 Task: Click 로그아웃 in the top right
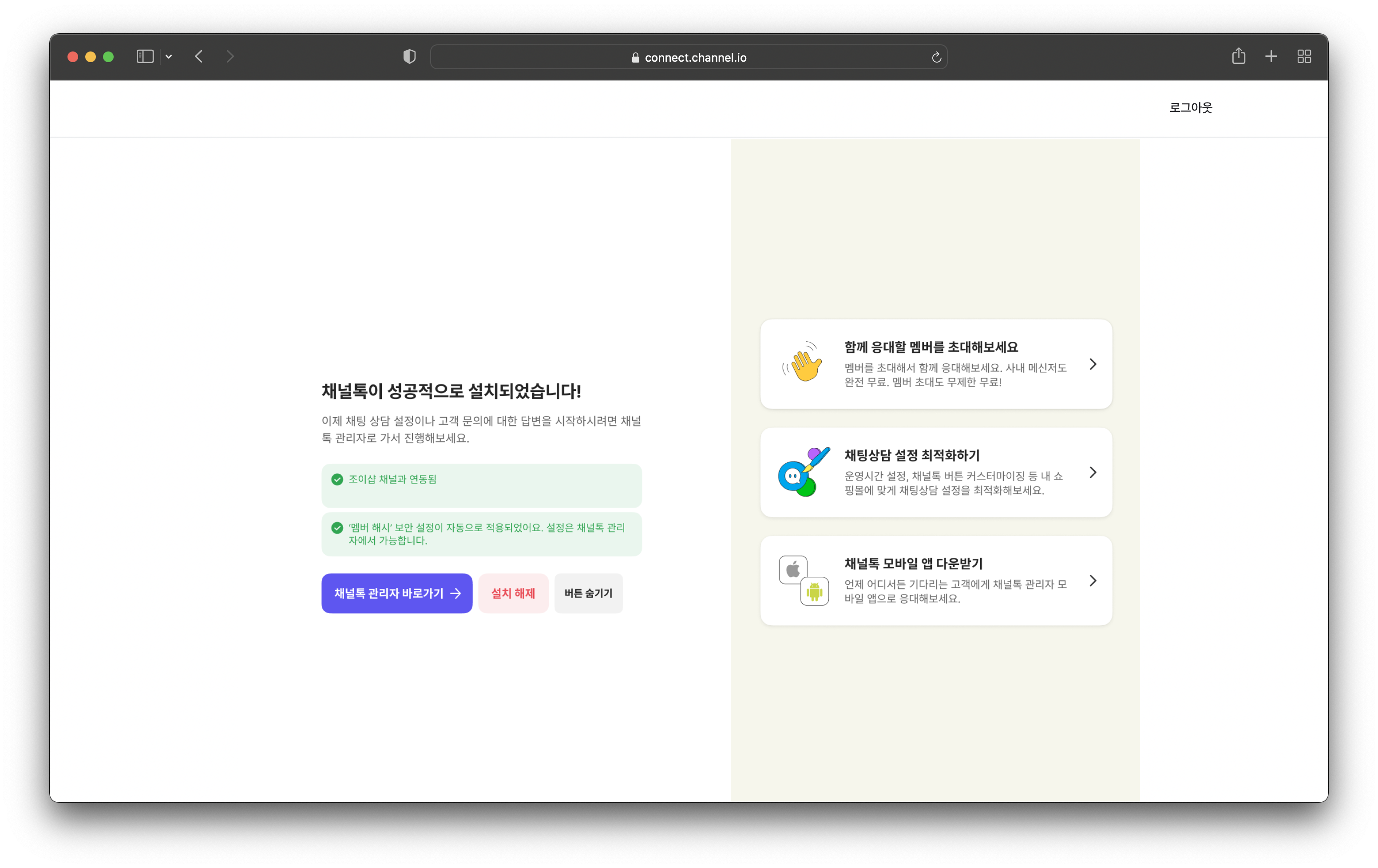click(1191, 107)
